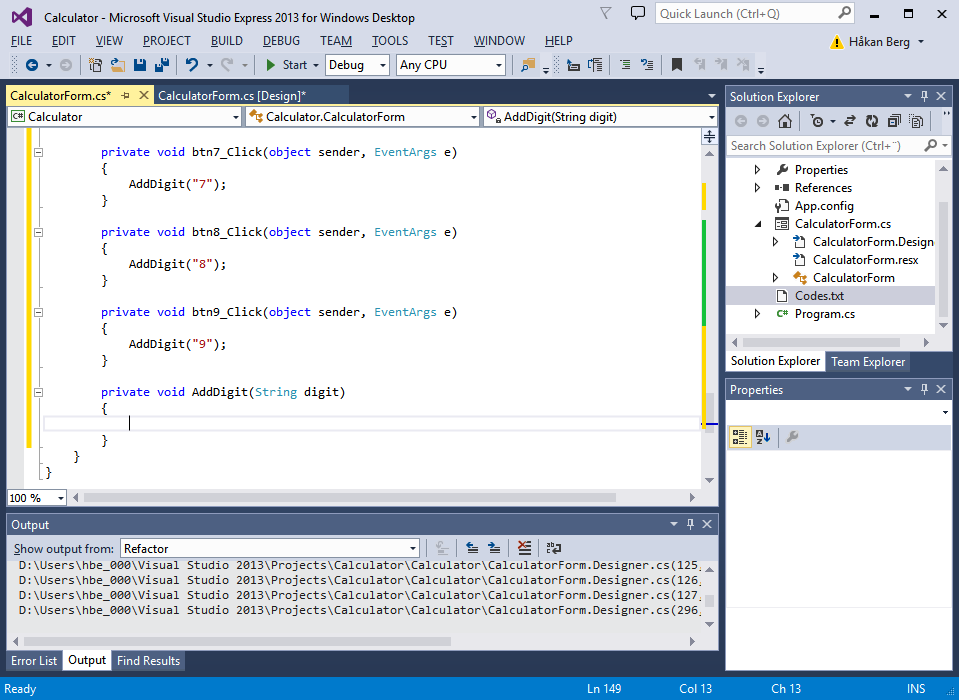
Task: Undo the last edit using the toolbar arrow
Action: (x=192, y=65)
